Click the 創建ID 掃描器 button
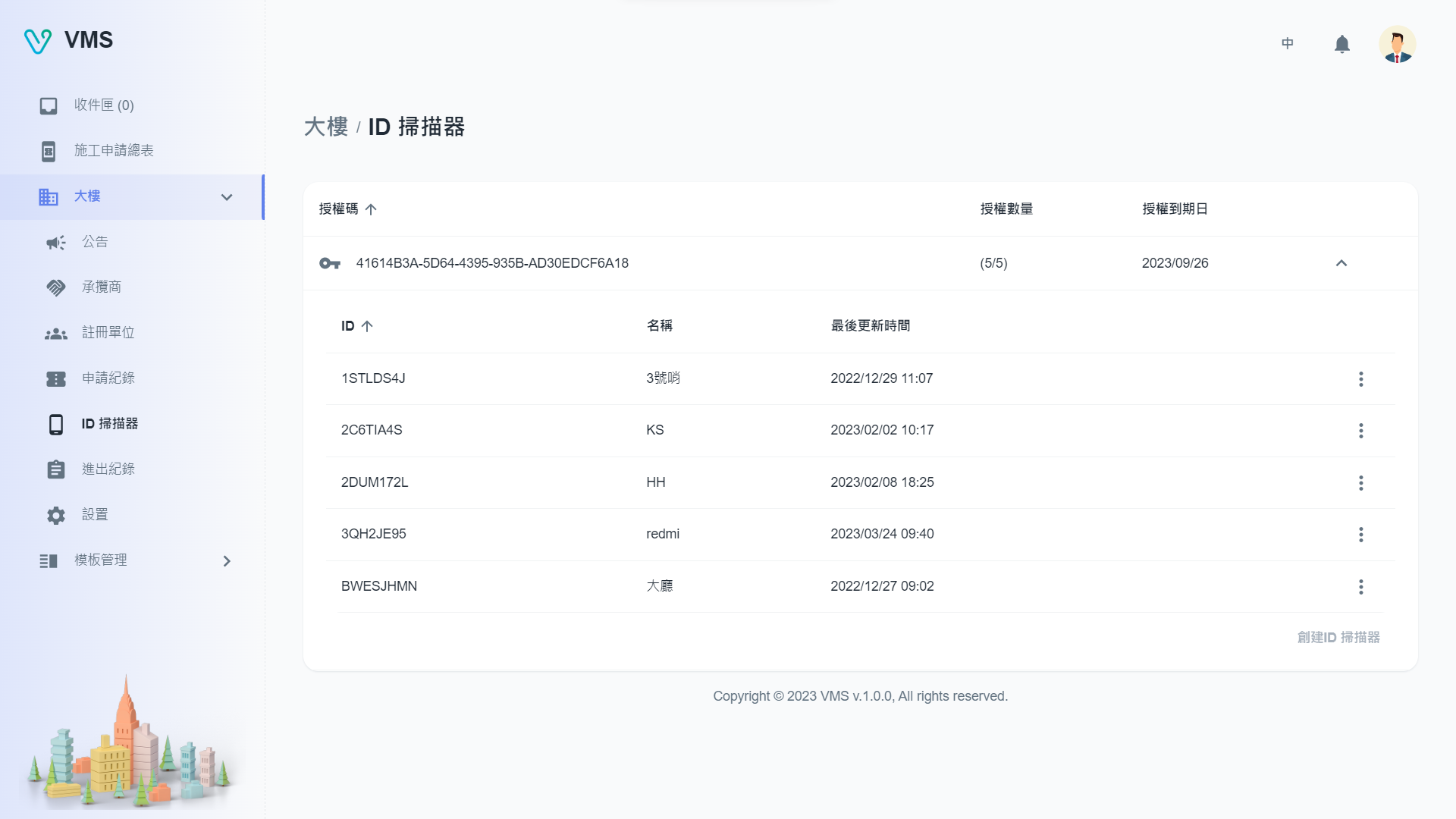This screenshot has width=1456, height=819. [1338, 638]
